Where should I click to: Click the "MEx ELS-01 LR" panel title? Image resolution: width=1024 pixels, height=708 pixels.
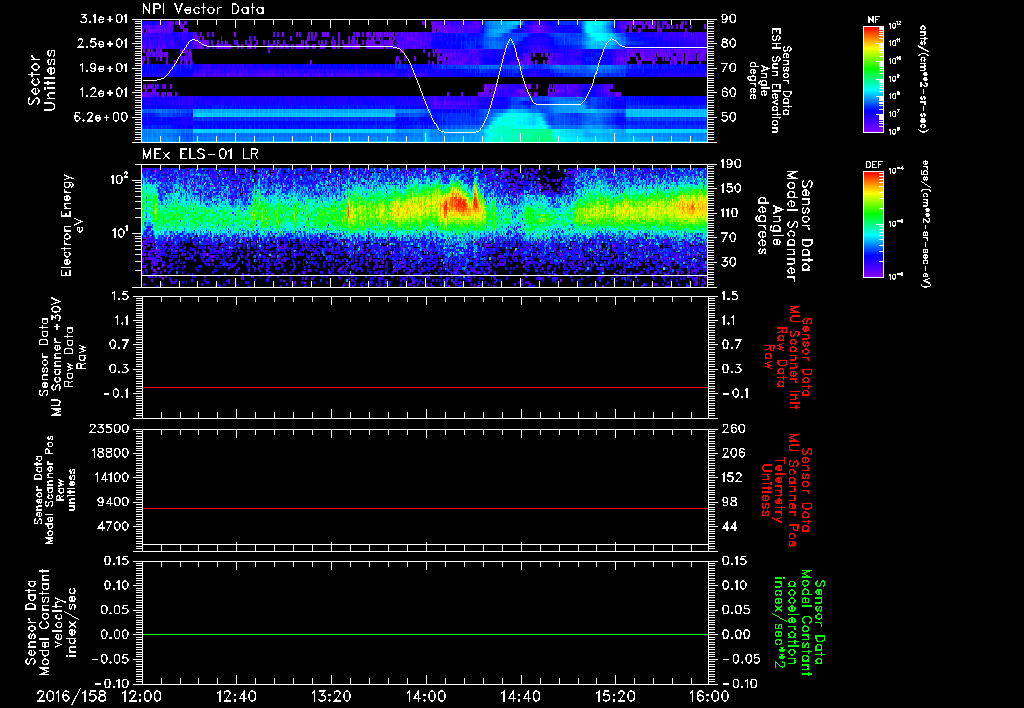click(x=198, y=154)
